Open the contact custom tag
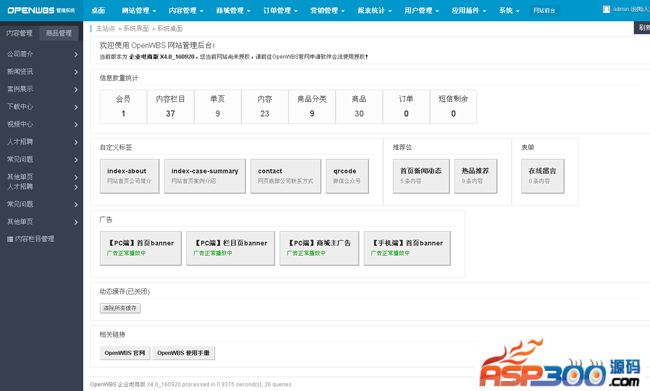The image size is (650, 391). point(286,176)
